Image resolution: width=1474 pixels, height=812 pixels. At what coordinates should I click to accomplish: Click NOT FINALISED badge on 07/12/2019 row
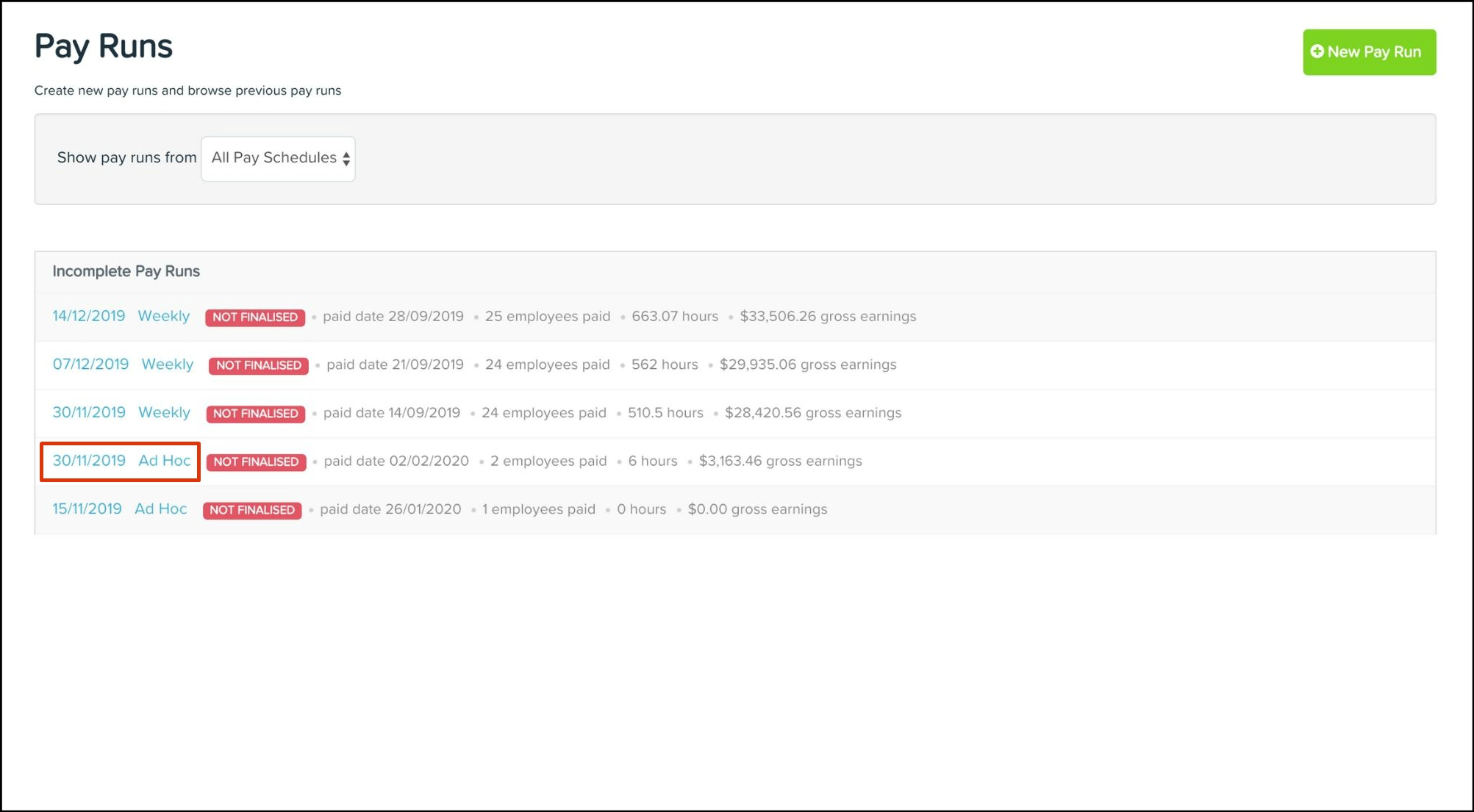click(x=258, y=365)
